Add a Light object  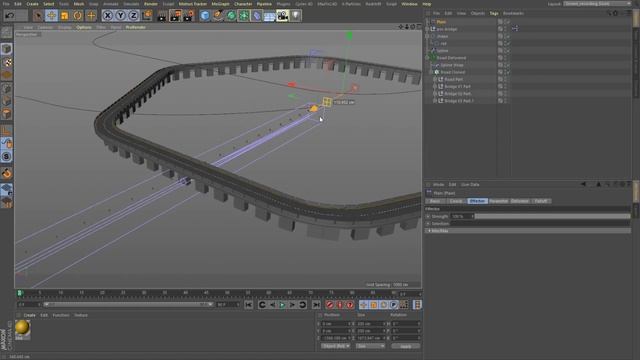(x=296, y=16)
